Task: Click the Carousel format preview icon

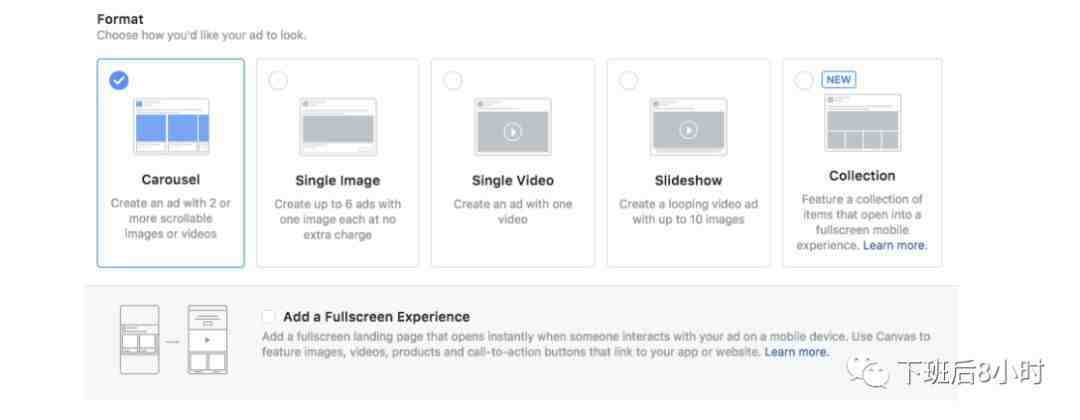Action: pos(172,126)
